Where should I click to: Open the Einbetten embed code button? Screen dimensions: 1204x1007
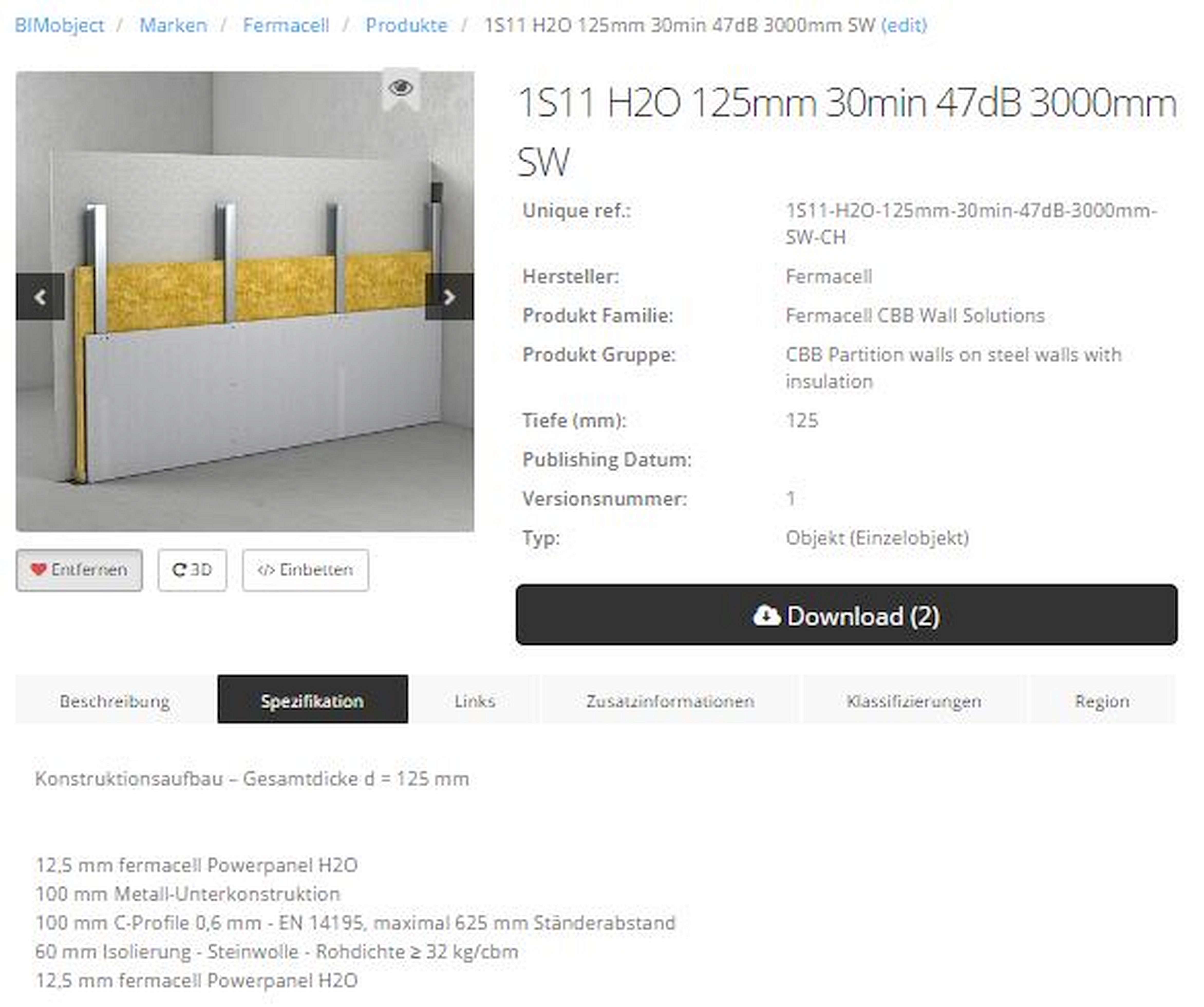(x=305, y=570)
